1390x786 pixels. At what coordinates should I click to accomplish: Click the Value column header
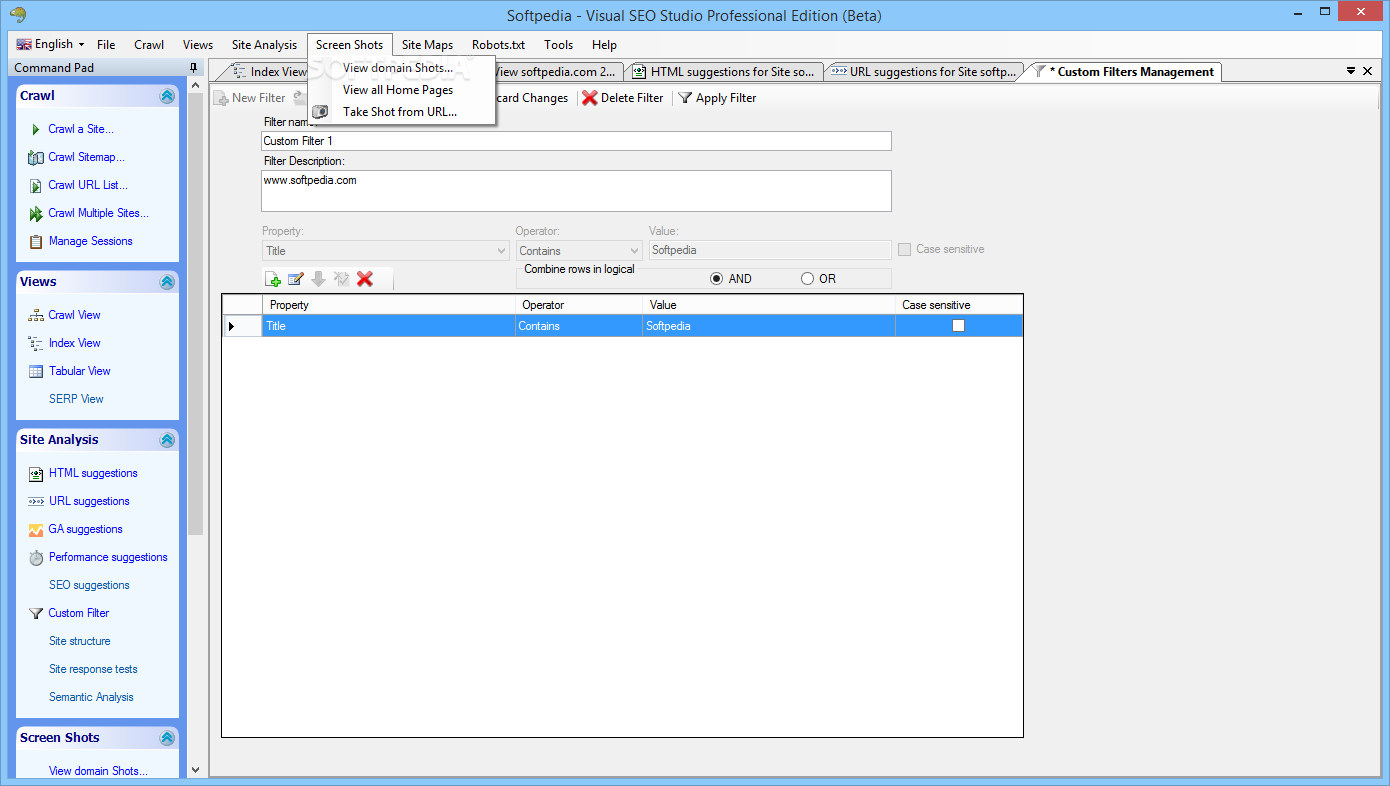769,305
